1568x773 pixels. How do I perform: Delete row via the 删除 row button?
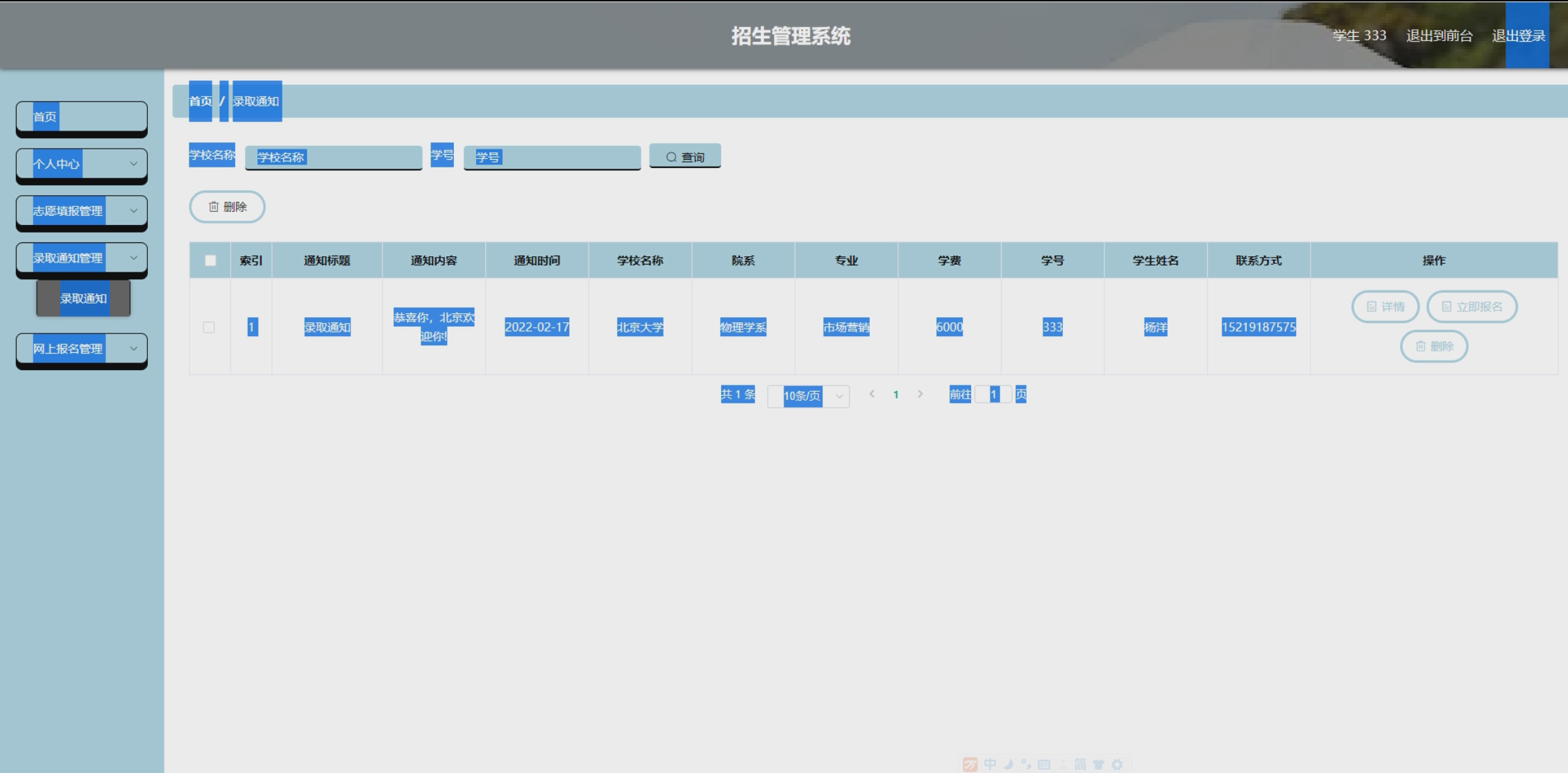coord(1433,346)
